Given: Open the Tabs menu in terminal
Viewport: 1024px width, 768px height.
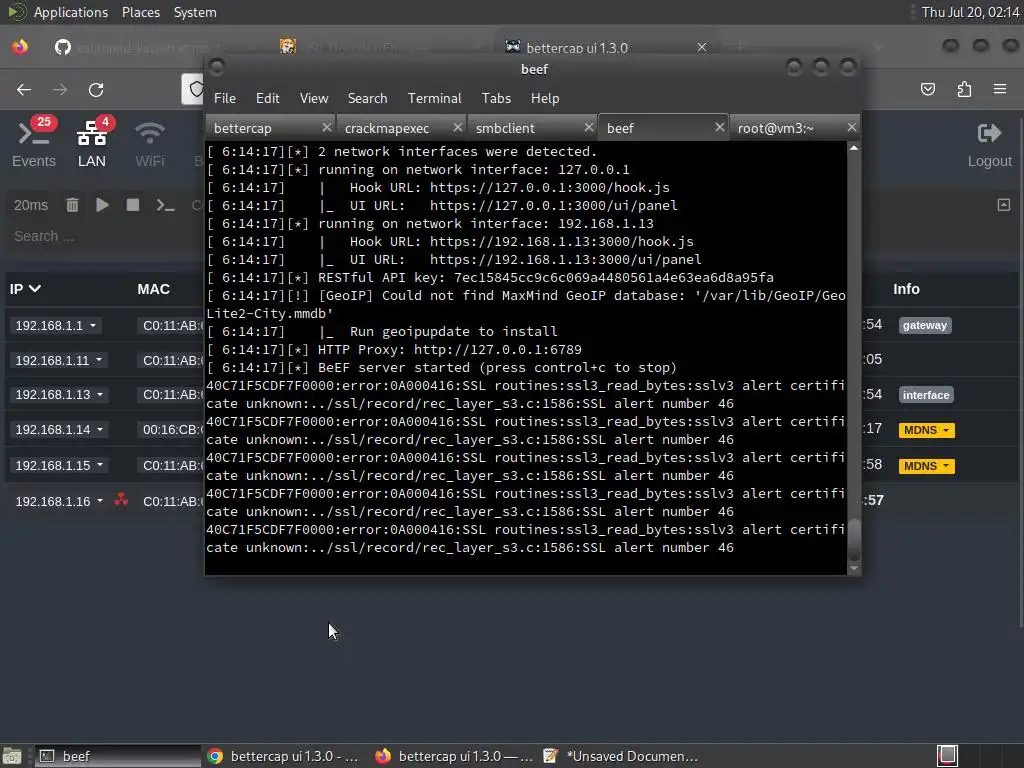Looking at the screenshot, I should coord(496,98).
